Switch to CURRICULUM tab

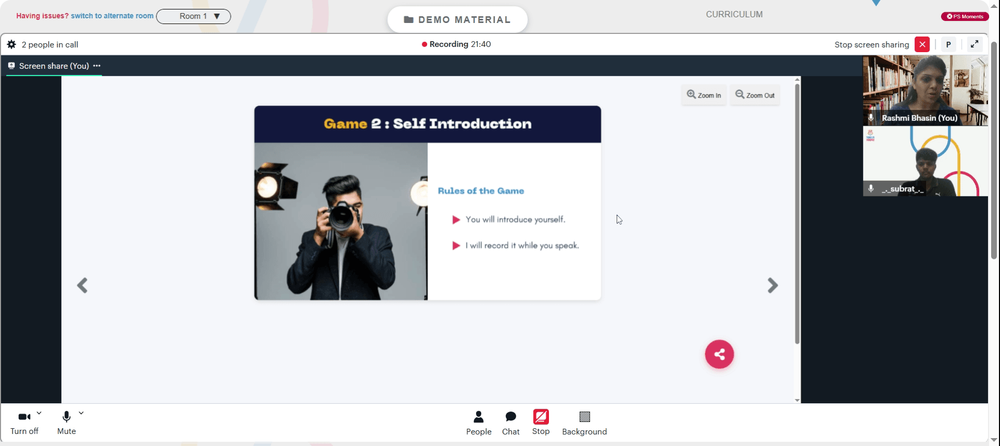[734, 14]
